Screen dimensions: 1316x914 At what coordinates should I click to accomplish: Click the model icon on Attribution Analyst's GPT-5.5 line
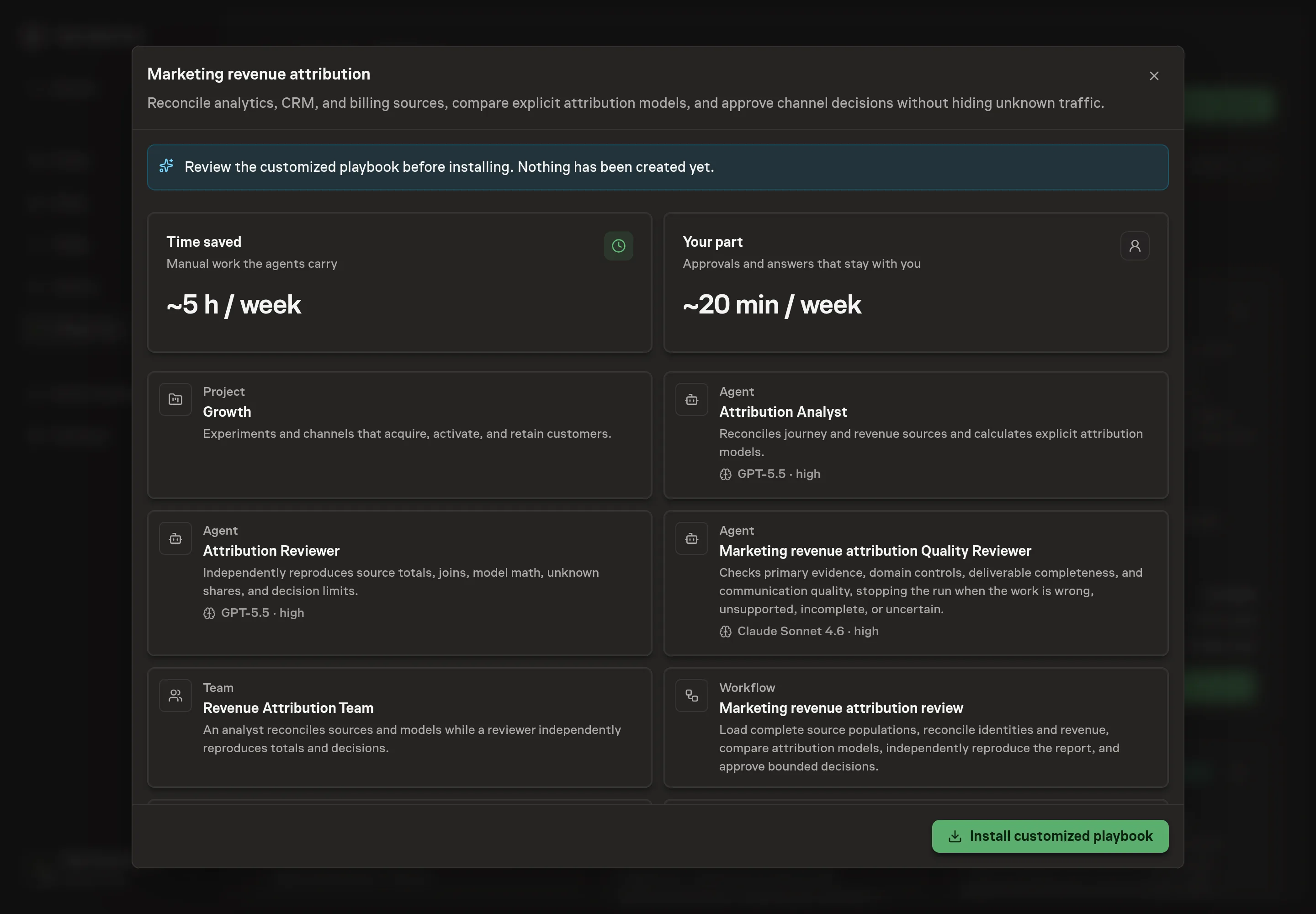[725, 474]
